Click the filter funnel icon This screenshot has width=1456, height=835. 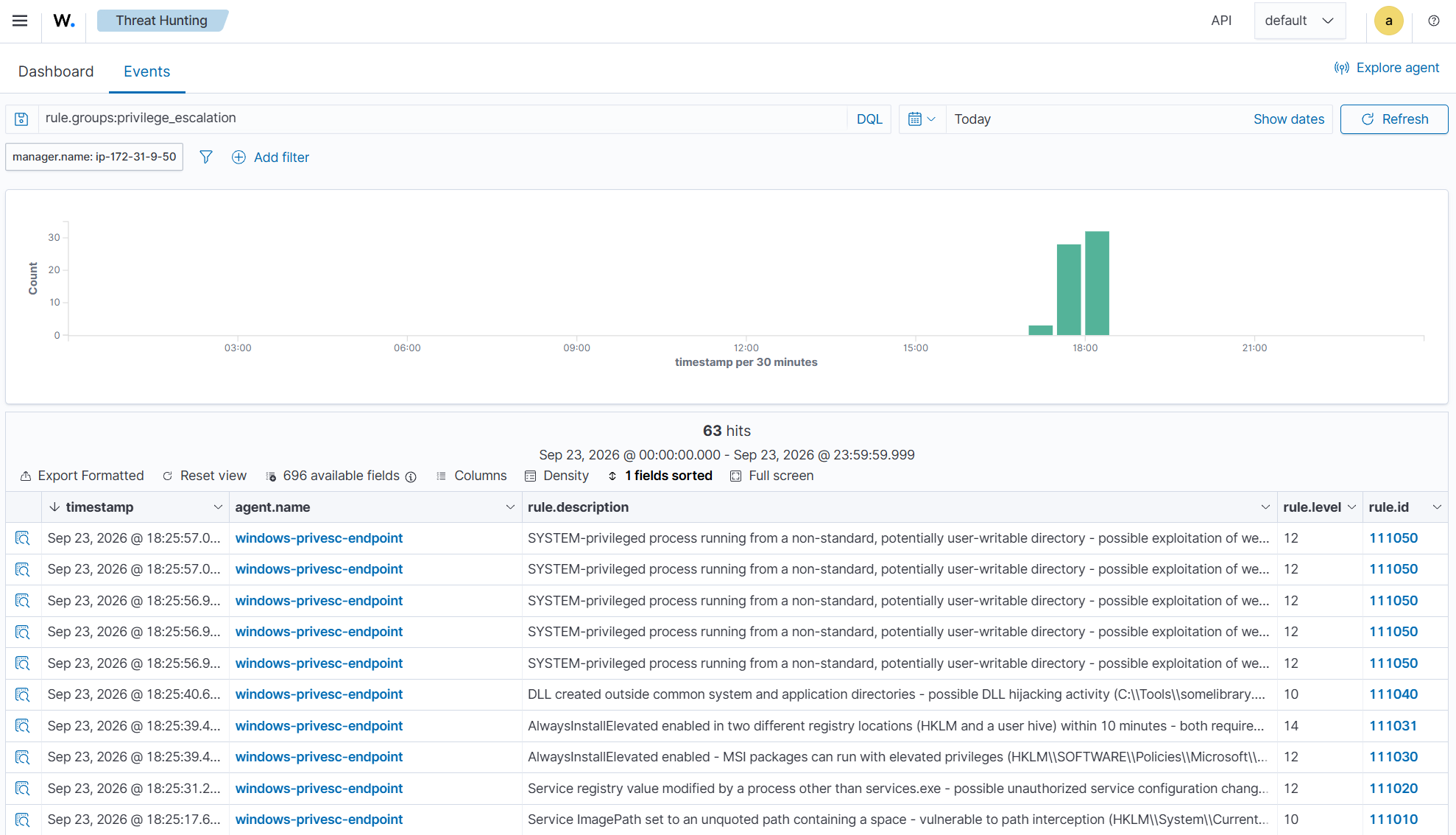tap(206, 157)
